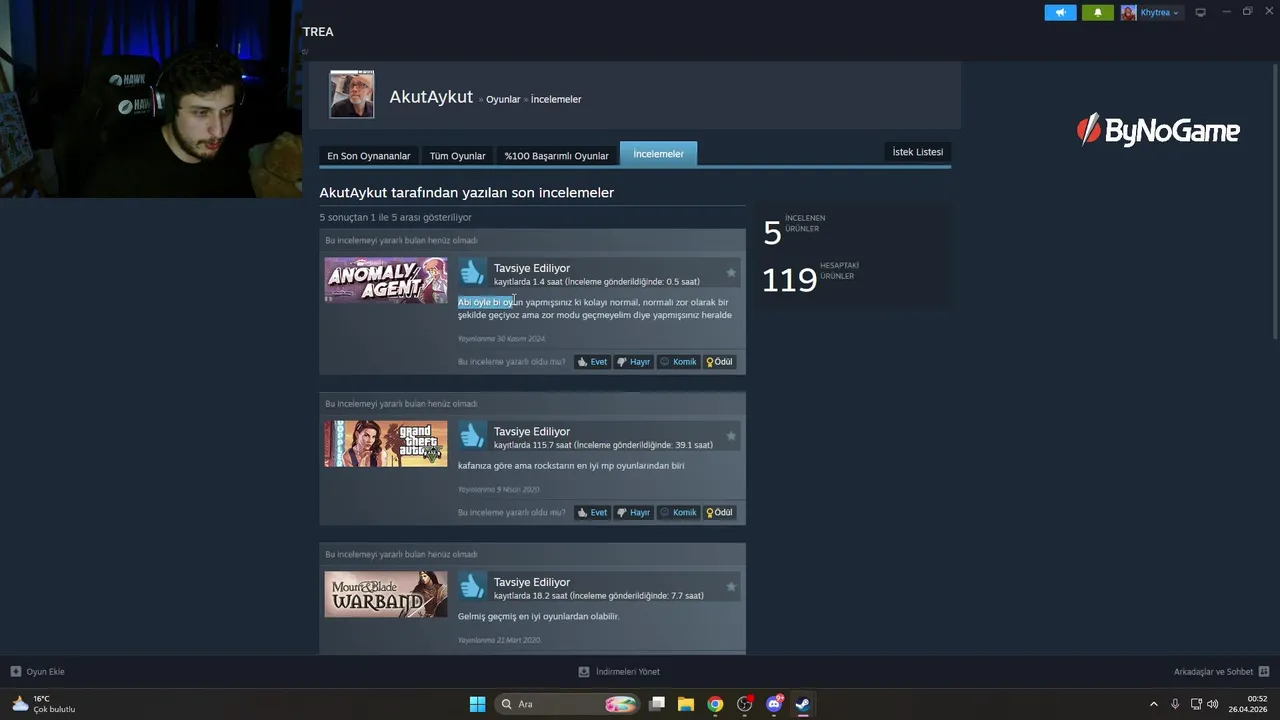1280x720 pixels.
Task: Click Oyun Ekle at the bottom left
Action: point(37,672)
